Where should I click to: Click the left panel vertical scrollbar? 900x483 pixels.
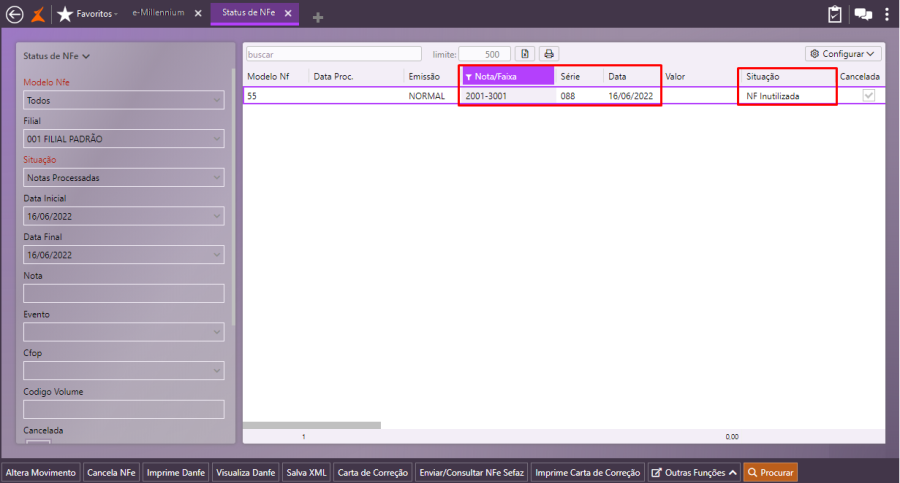[x=233, y=195]
